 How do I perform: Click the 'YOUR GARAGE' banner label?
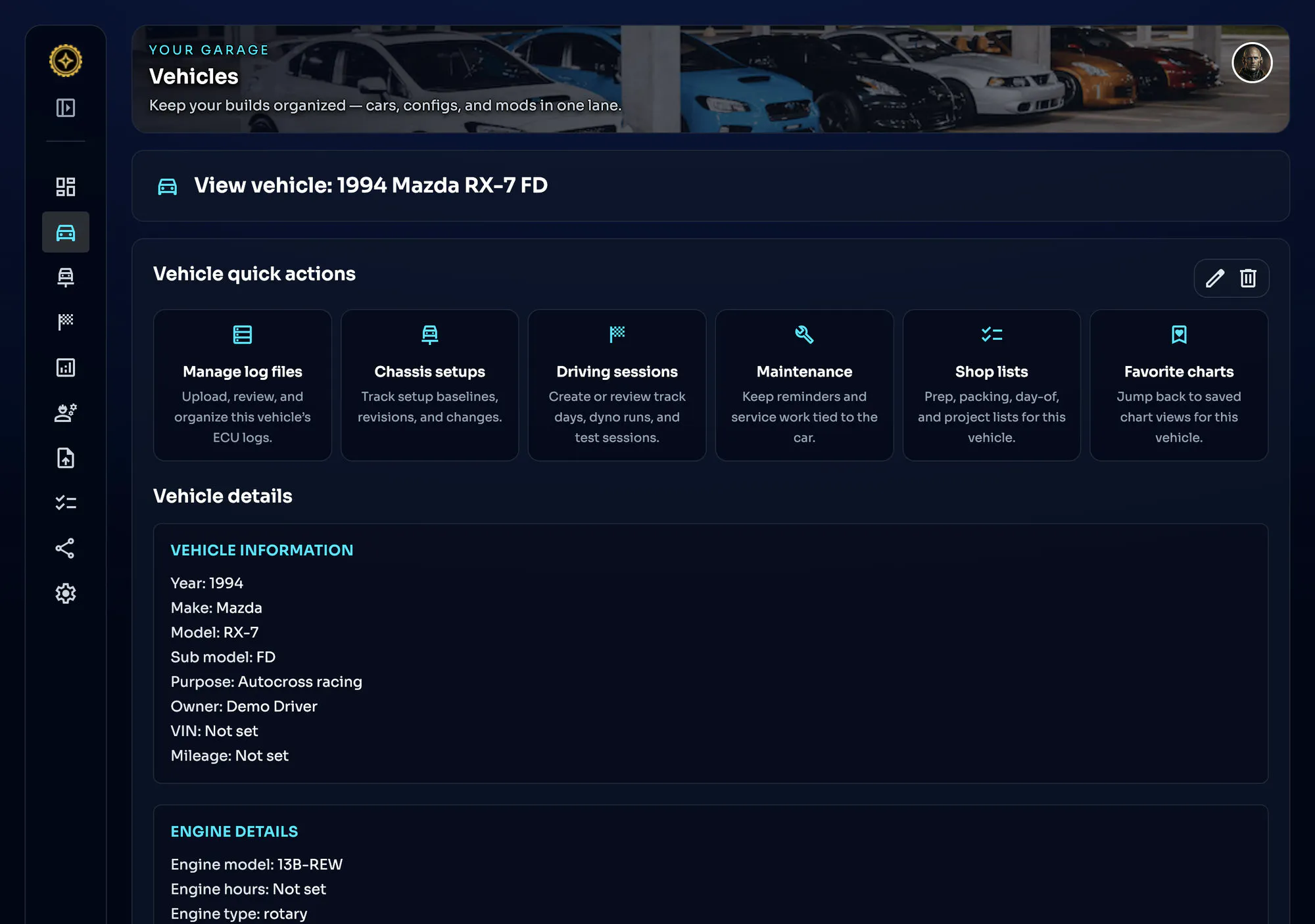(209, 50)
